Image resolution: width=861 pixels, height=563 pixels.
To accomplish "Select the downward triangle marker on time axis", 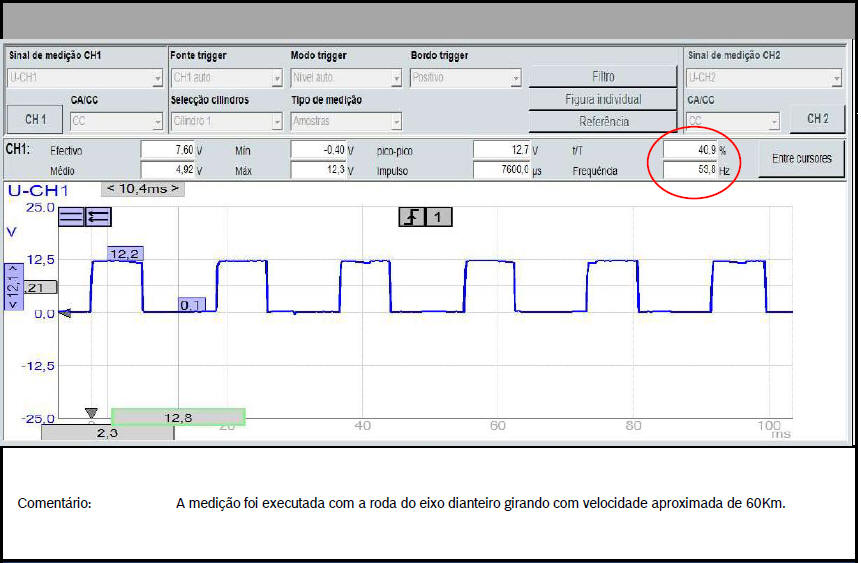I will [x=91, y=412].
